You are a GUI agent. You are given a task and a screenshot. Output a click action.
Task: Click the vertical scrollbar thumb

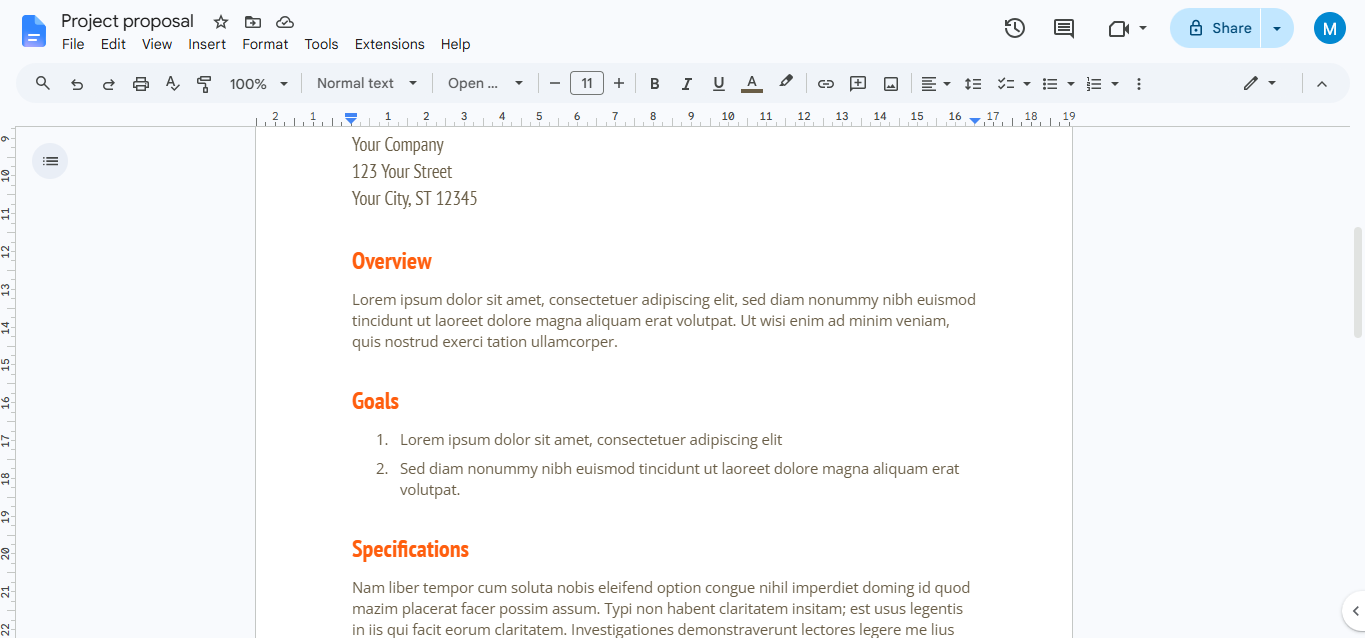click(1357, 282)
